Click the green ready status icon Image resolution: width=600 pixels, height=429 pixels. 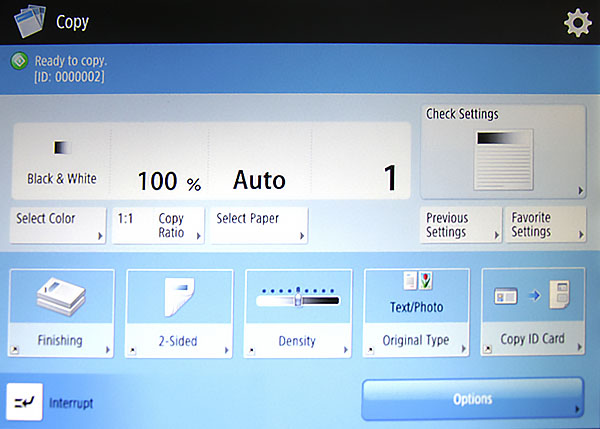point(19,61)
